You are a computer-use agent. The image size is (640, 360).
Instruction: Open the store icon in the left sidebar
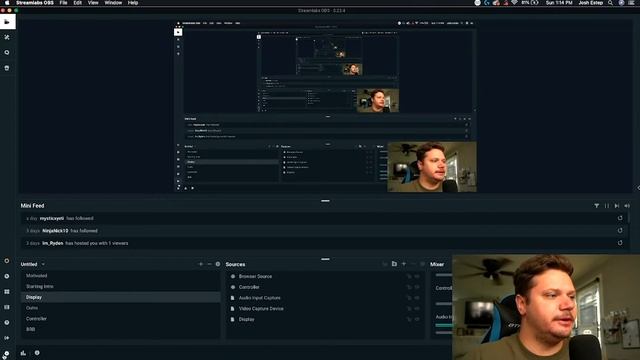7,68
